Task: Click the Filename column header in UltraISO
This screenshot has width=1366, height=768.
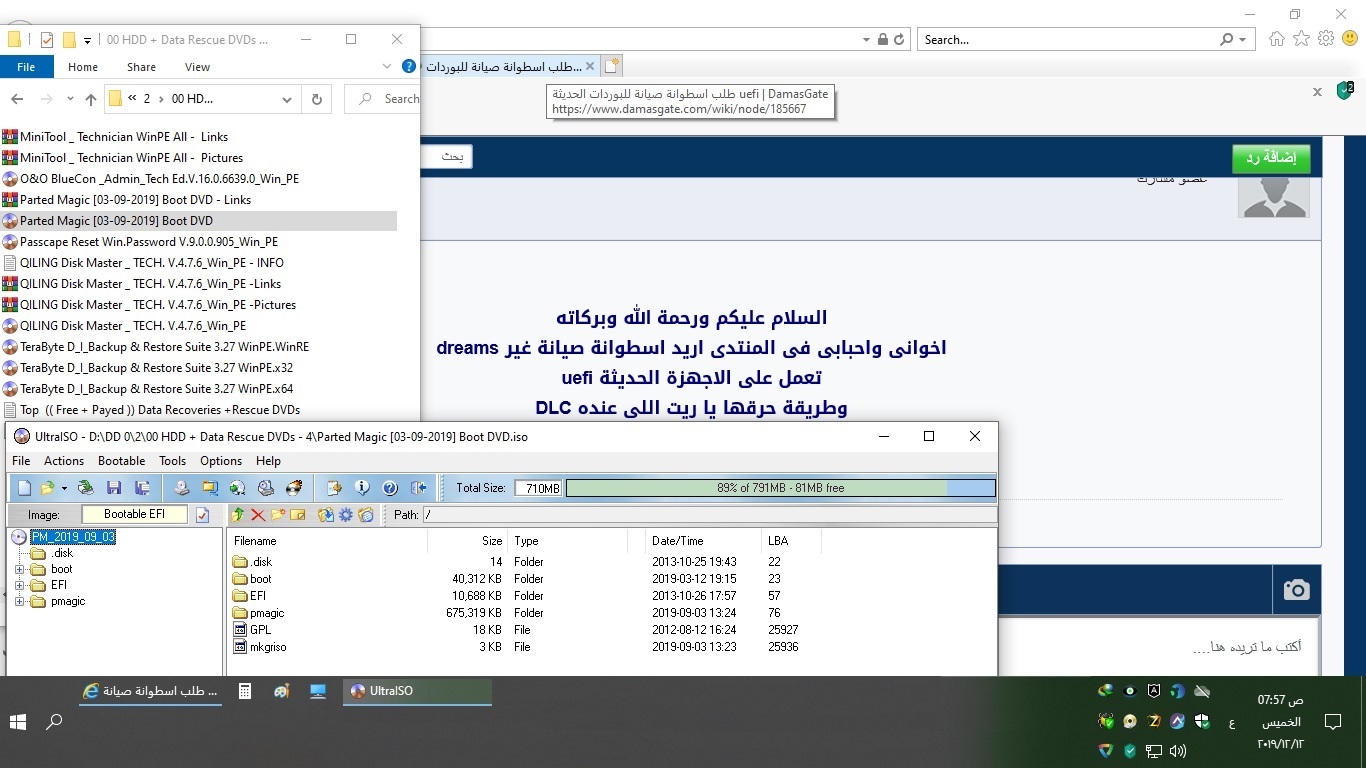Action: (x=327, y=541)
